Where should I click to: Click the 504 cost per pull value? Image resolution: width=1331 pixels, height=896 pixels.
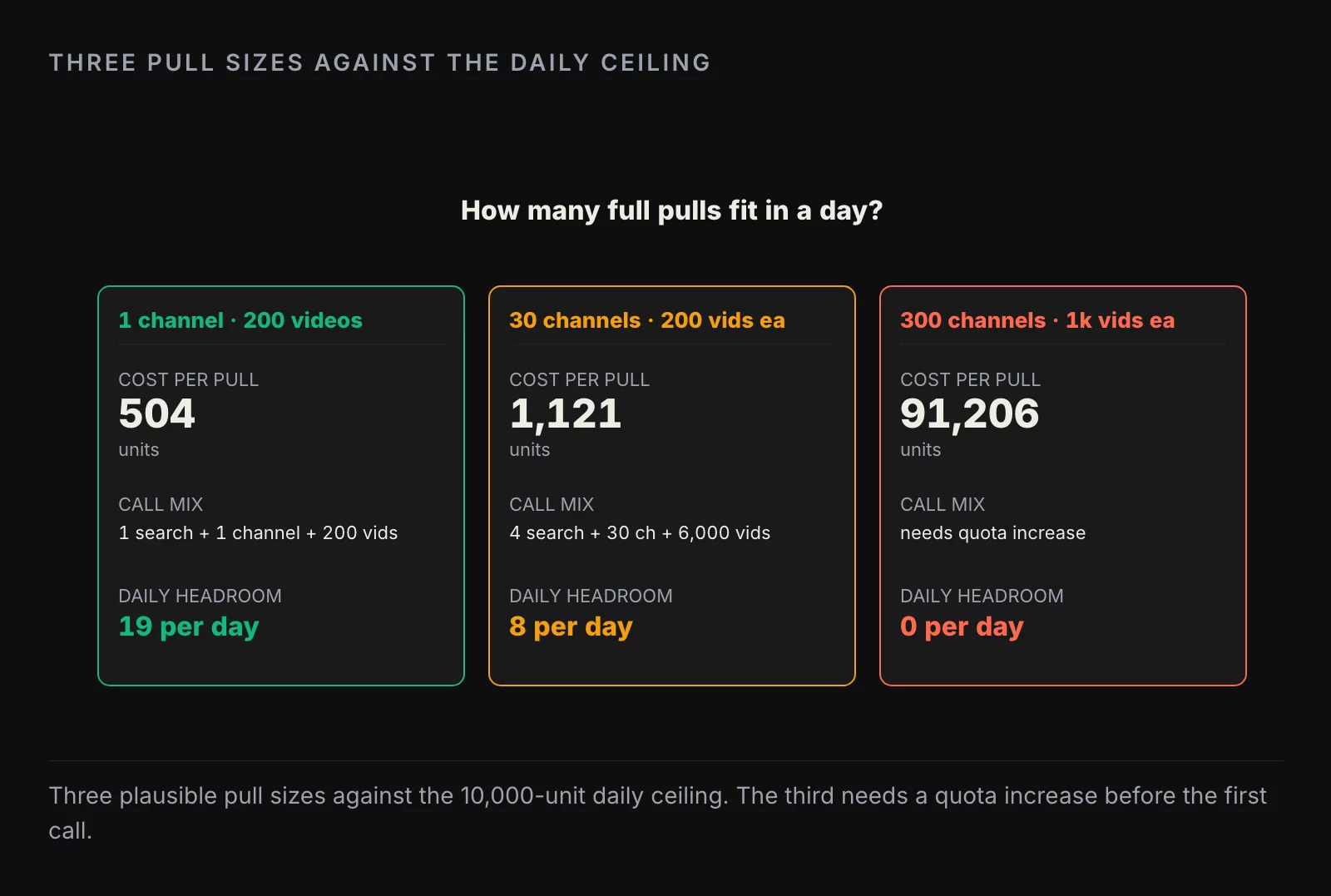click(157, 413)
